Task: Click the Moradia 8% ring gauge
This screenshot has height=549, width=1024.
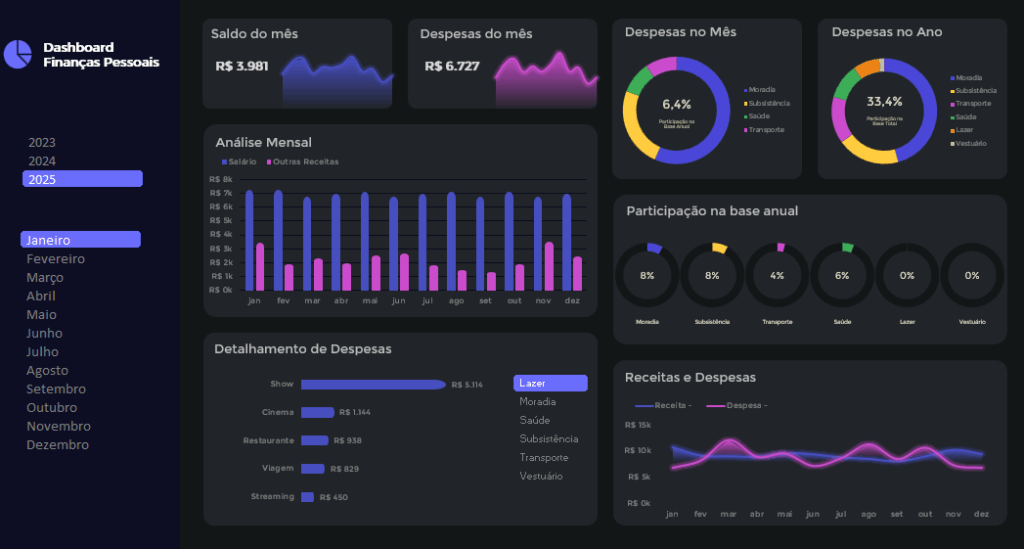Action: (x=647, y=275)
